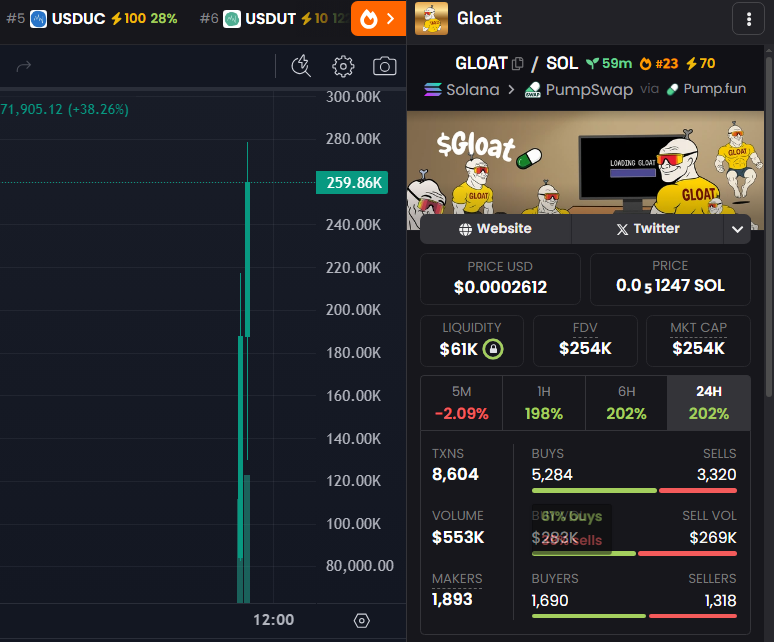Click the 300.00K price axis label
This screenshot has width=774, height=642.
[353, 97]
